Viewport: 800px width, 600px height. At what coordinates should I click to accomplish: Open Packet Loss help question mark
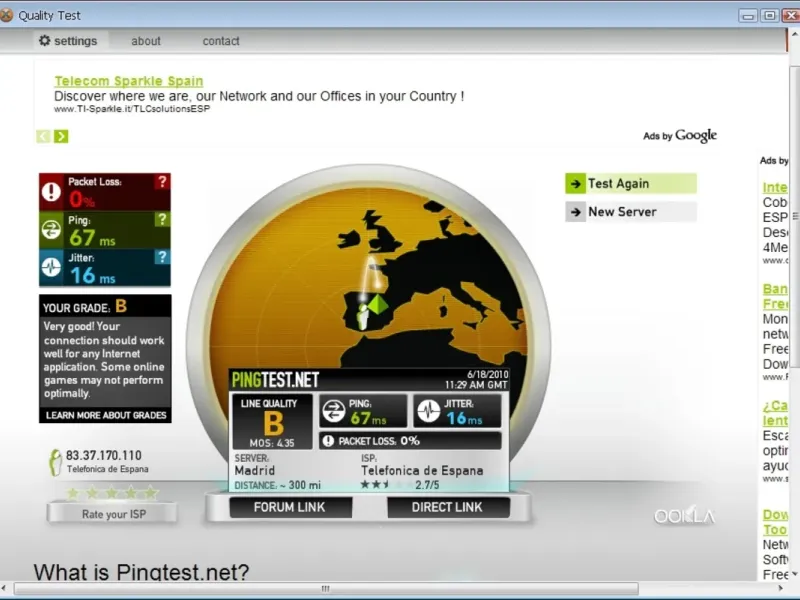162,181
